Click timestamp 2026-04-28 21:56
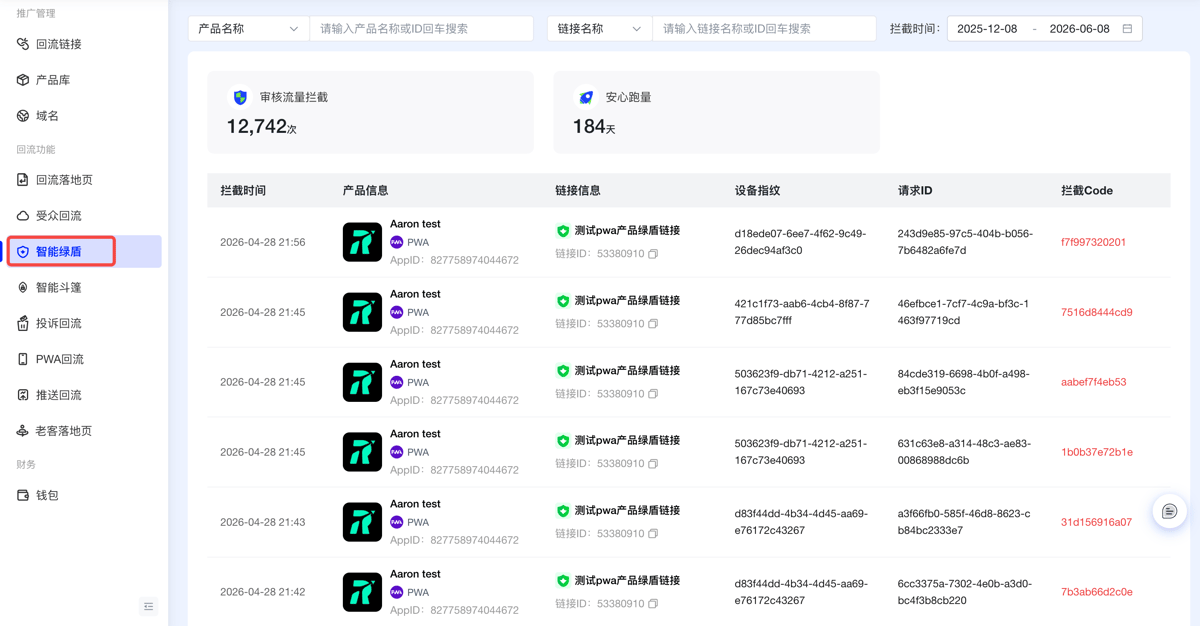The image size is (1200, 626). click(x=263, y=242)
